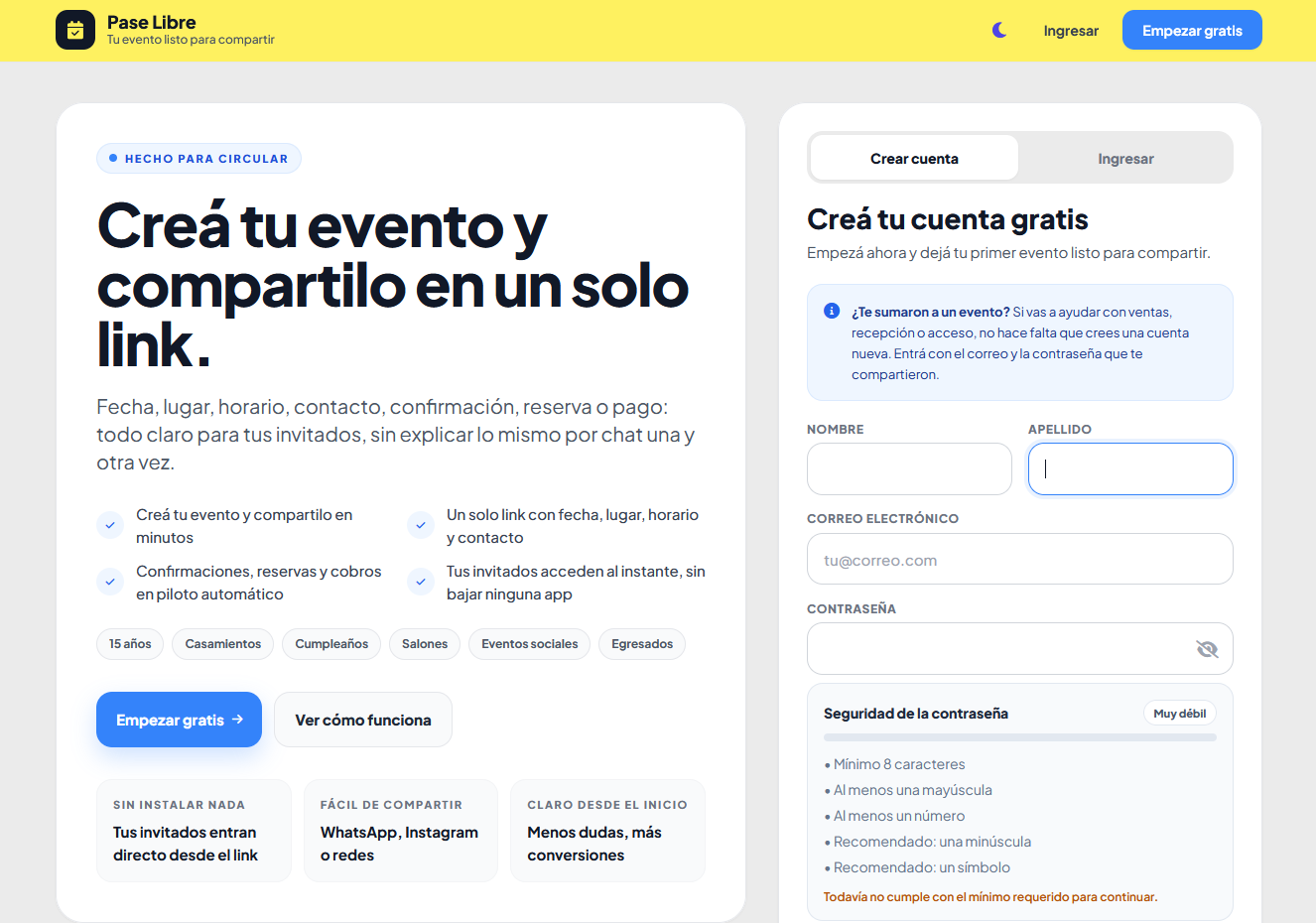The height and width of the screenshot is (923, 1316).
Task: Pick the 'Egresados' tag chip
Action: click(x=642, y=644)
